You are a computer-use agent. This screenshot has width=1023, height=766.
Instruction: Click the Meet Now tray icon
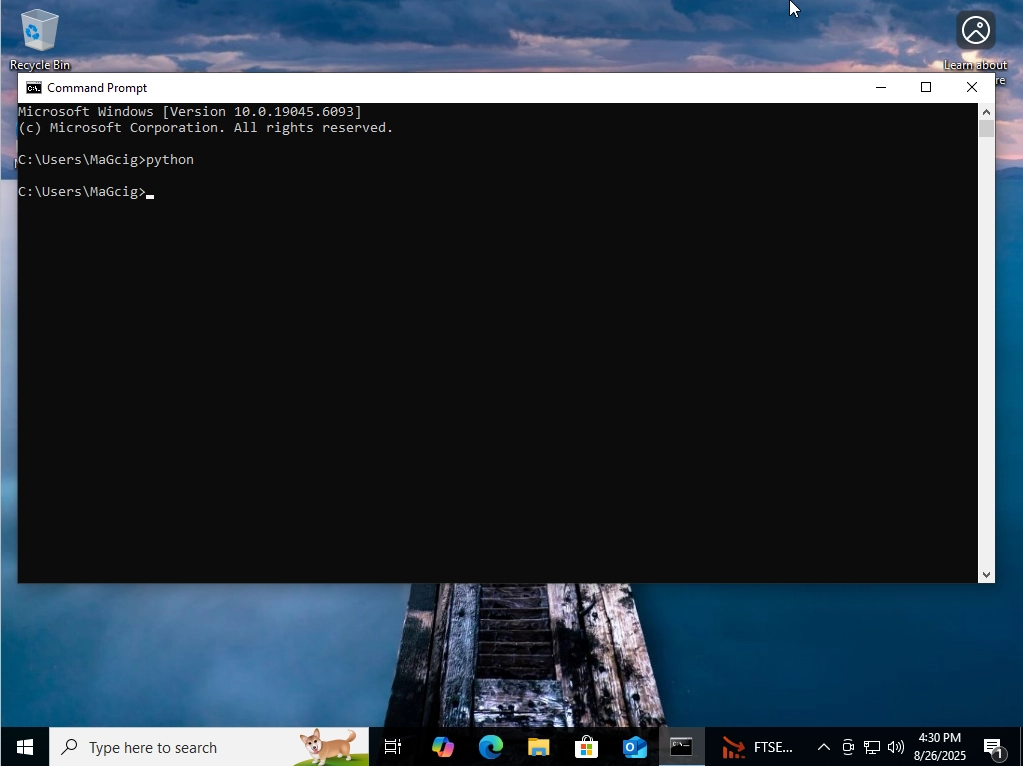[x=848, y=747]
